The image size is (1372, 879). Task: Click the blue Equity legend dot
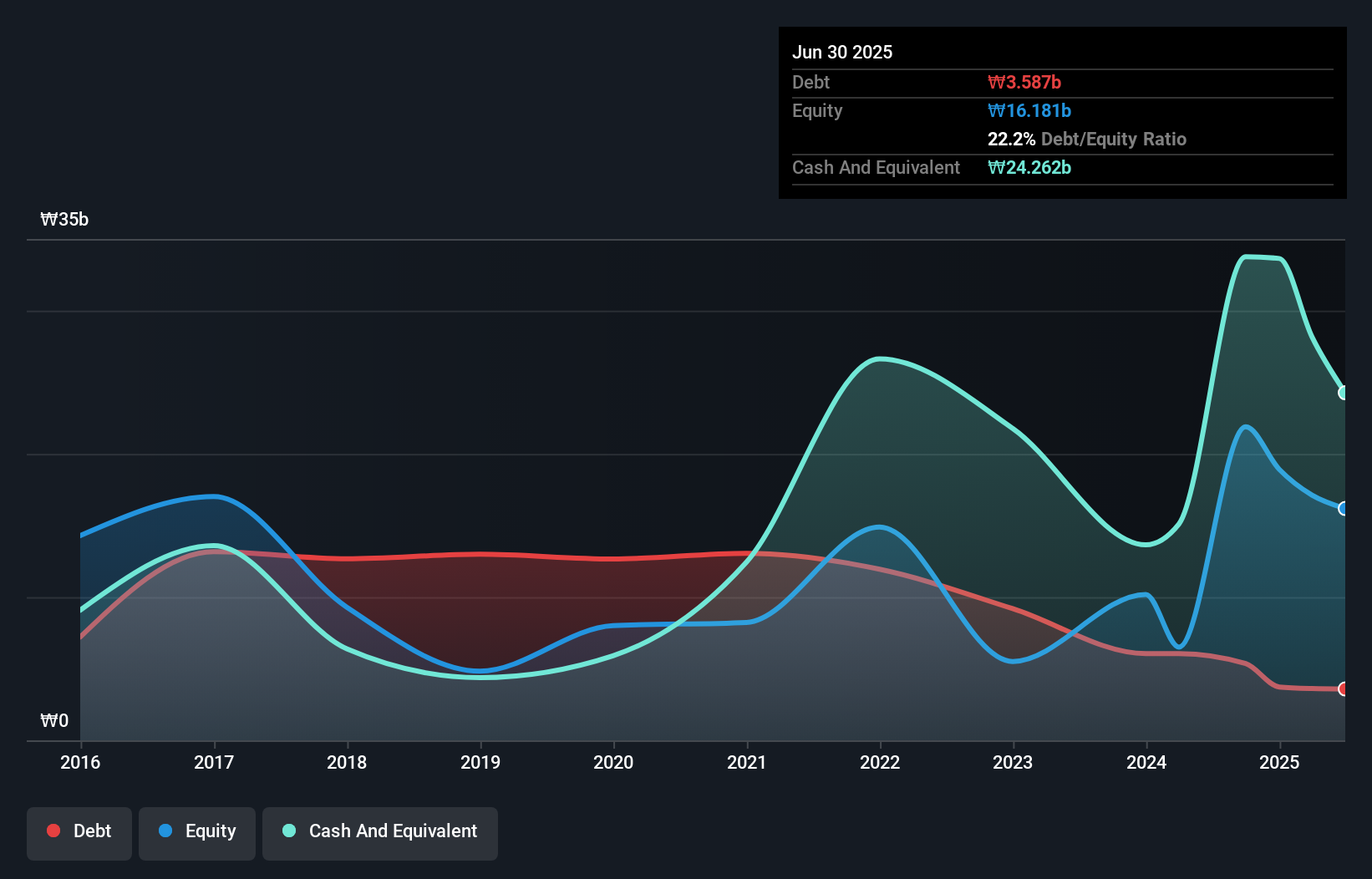[x=166, y=831]
